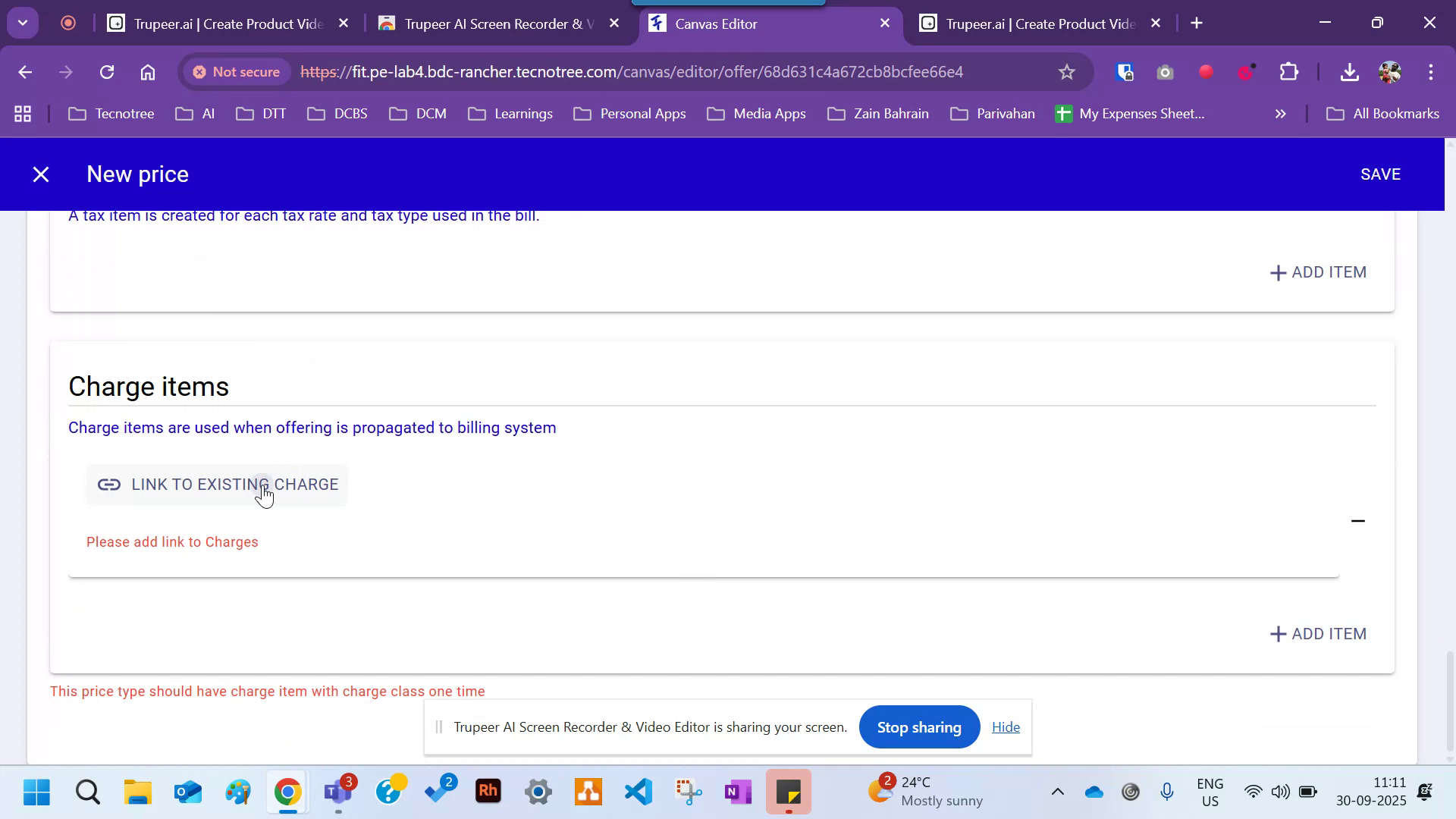Close the New price panel with the X
Viewport: 1456px width, 819px height.
coord(40,174)
